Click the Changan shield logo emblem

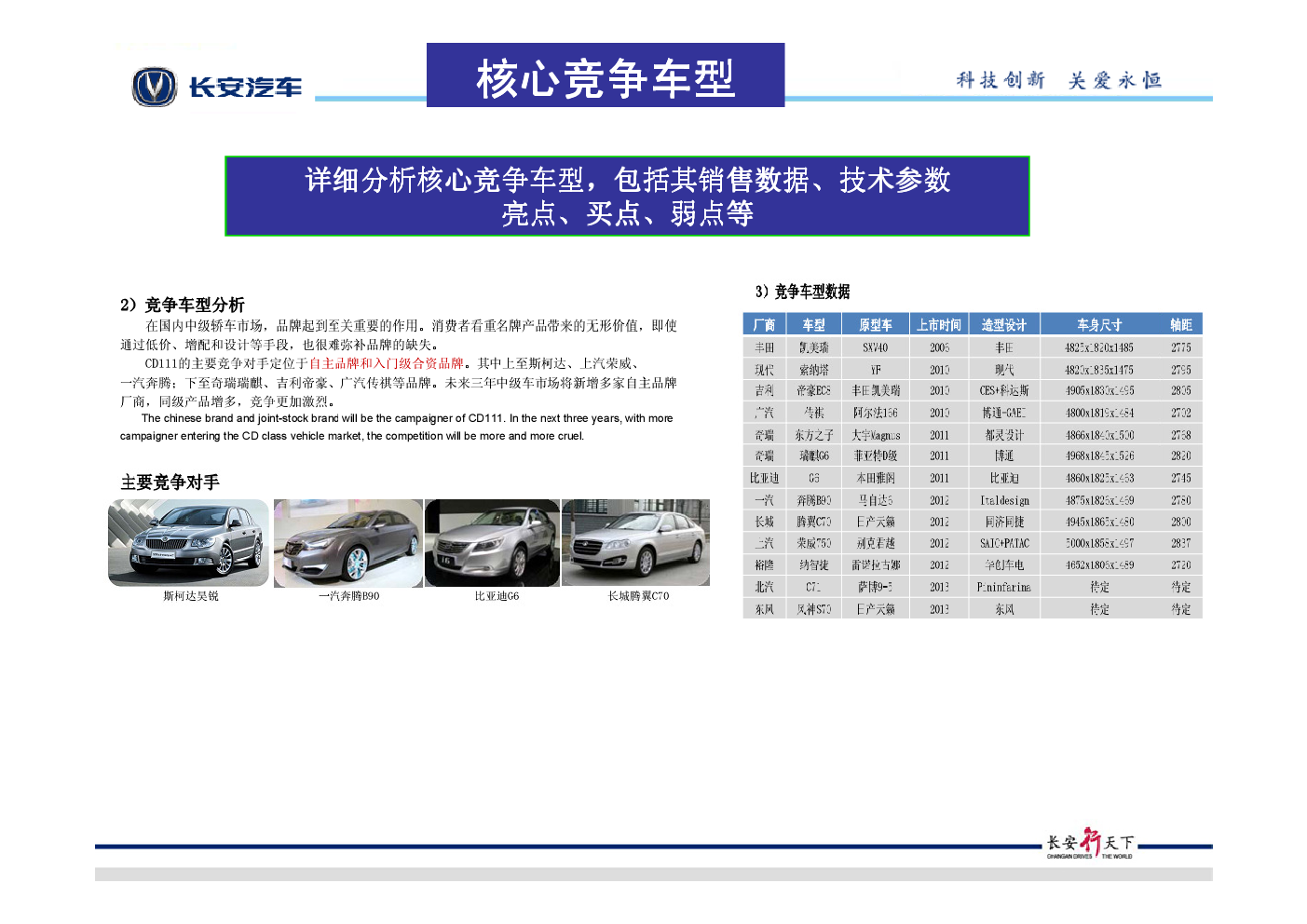tap(154, 87)
